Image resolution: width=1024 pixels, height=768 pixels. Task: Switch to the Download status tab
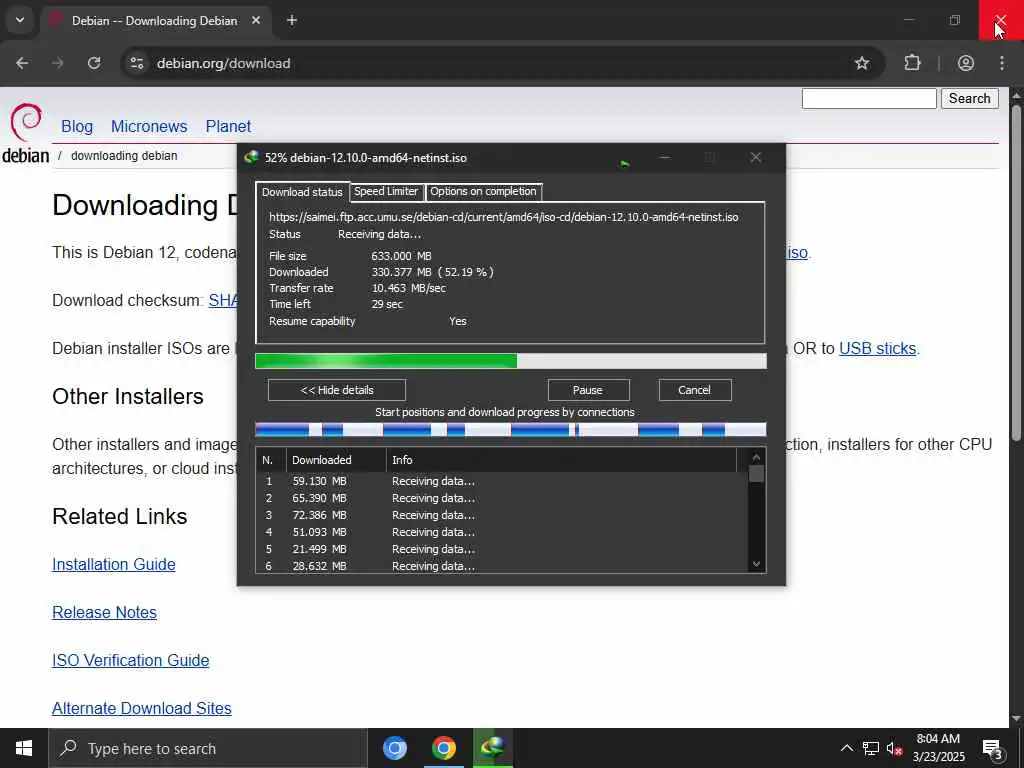point(302,192)
